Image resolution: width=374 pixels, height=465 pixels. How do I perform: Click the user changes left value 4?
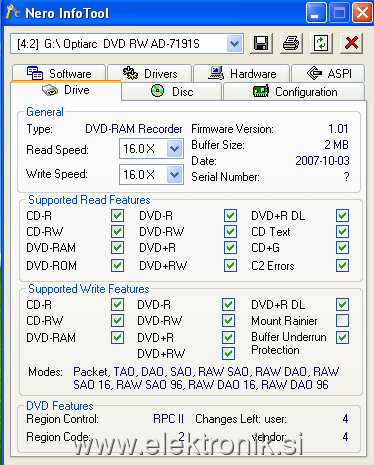pyautogui.click(x=345, y=419)
